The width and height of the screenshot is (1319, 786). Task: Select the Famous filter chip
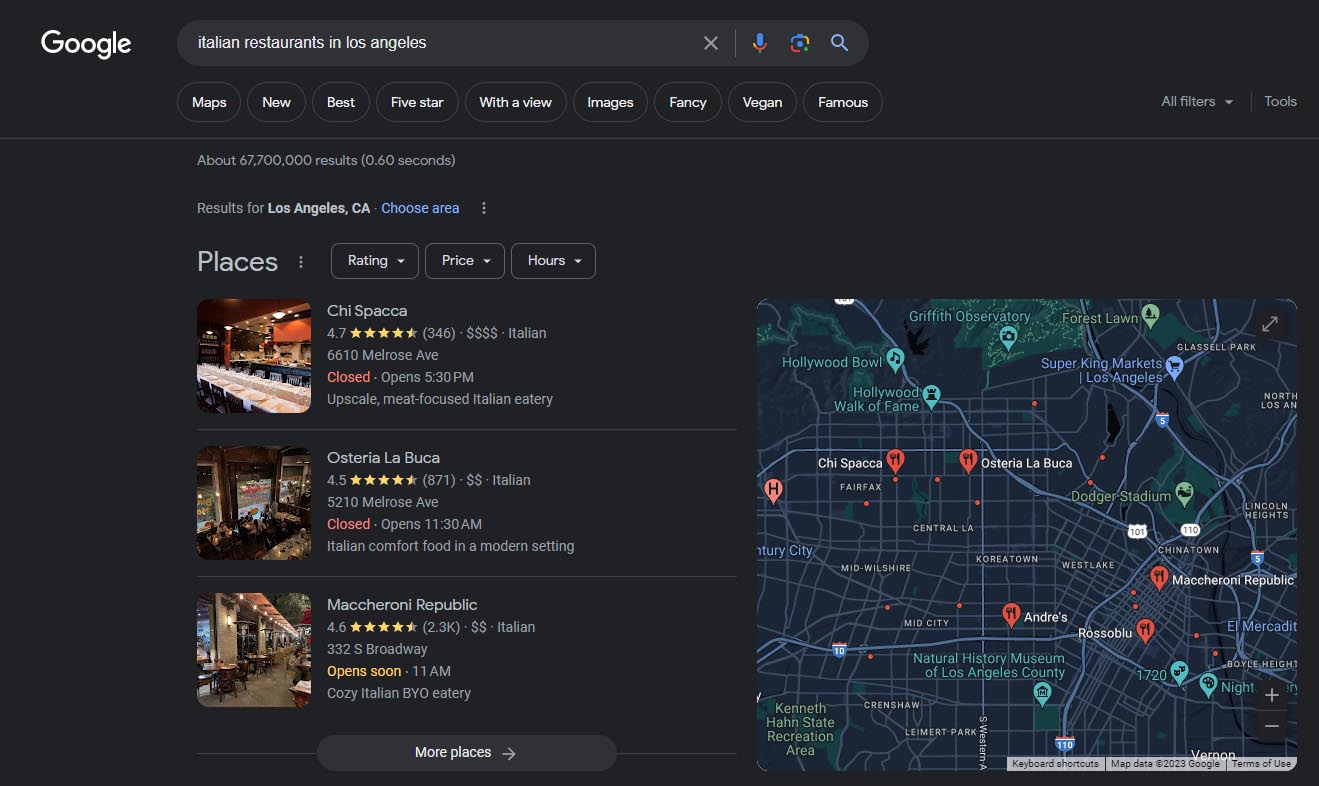pos(843,102)
